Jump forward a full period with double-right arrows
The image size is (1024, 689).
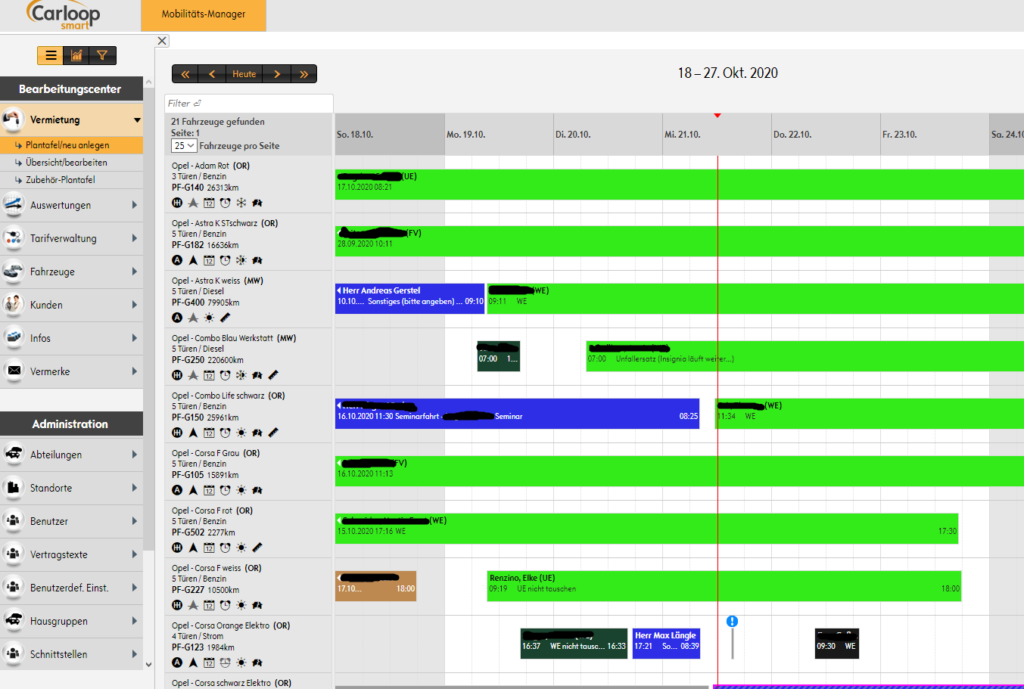coord(304,74)
